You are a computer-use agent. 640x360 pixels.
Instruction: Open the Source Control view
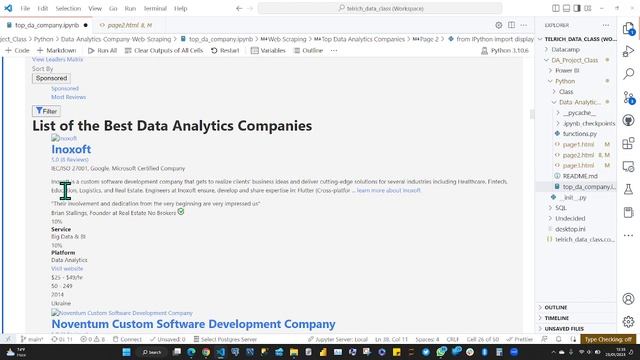[x=629, y=98]
